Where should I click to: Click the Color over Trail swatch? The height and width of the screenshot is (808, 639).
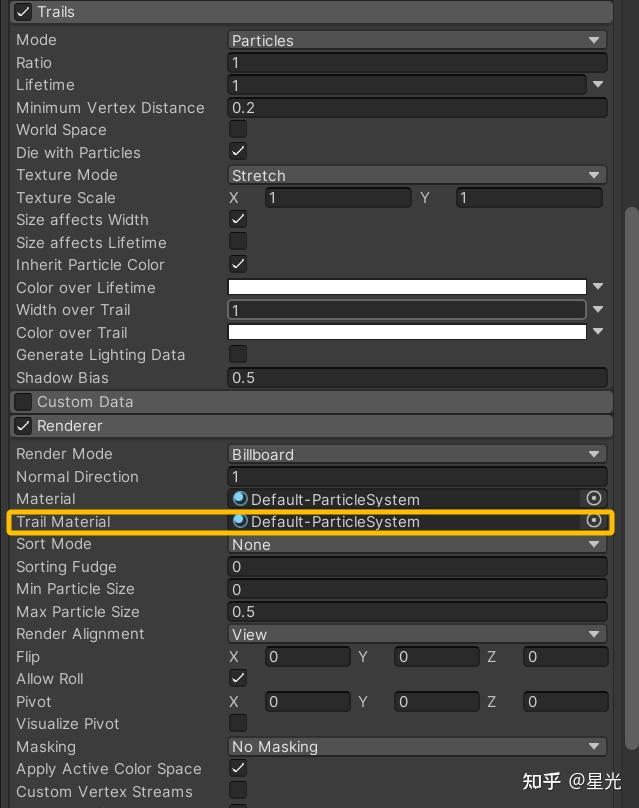coord(407,331)
